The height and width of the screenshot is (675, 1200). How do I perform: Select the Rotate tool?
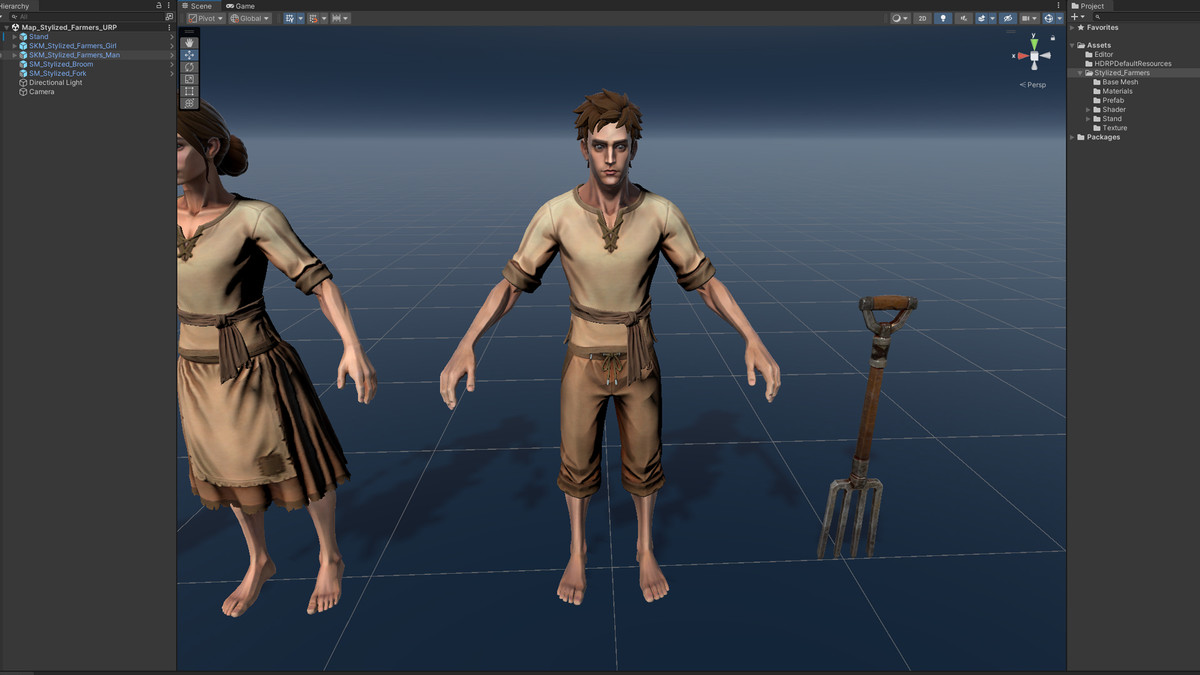pyautogui.click(x=189, y=67)
